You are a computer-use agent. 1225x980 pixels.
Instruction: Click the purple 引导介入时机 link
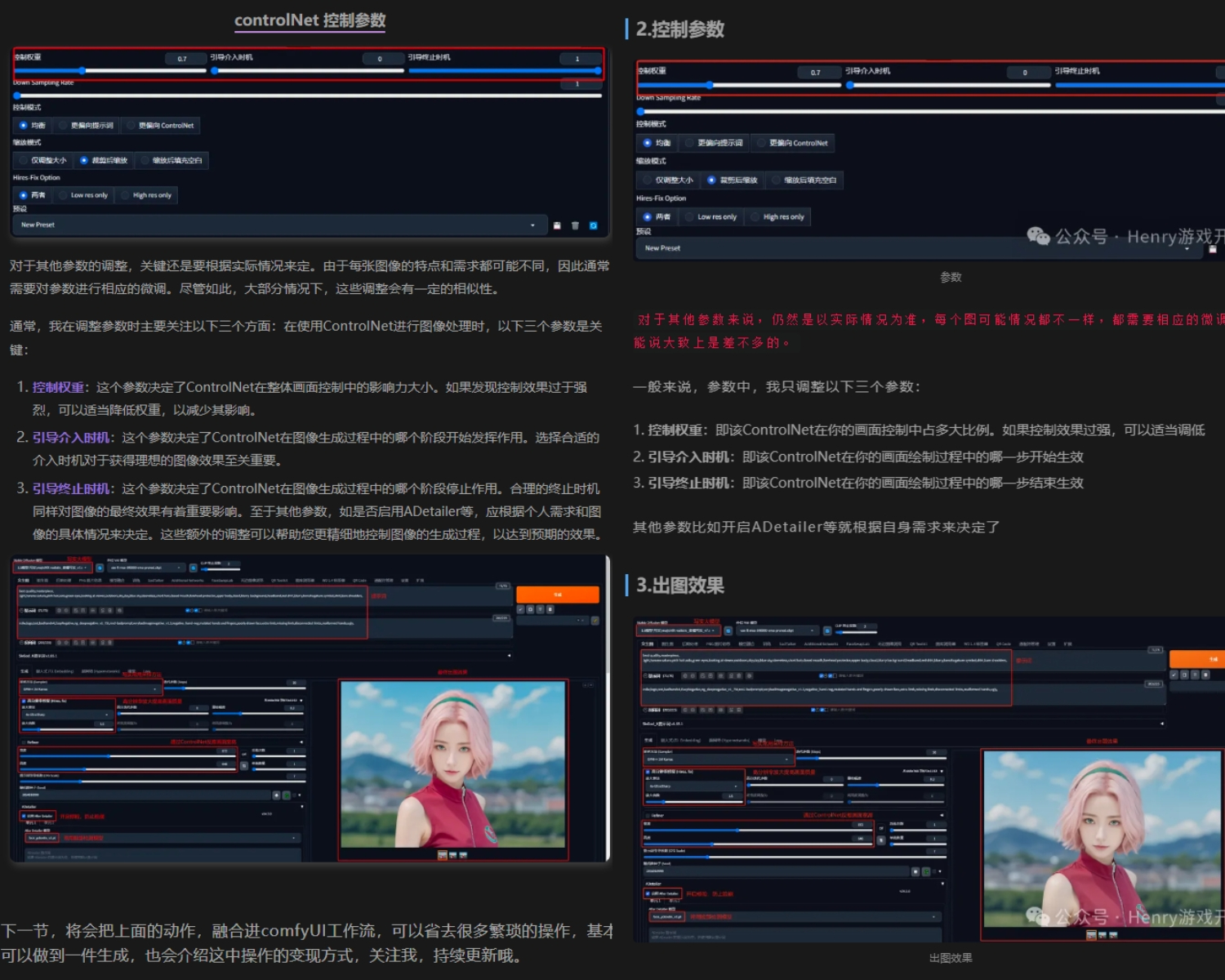pos(71,438)
